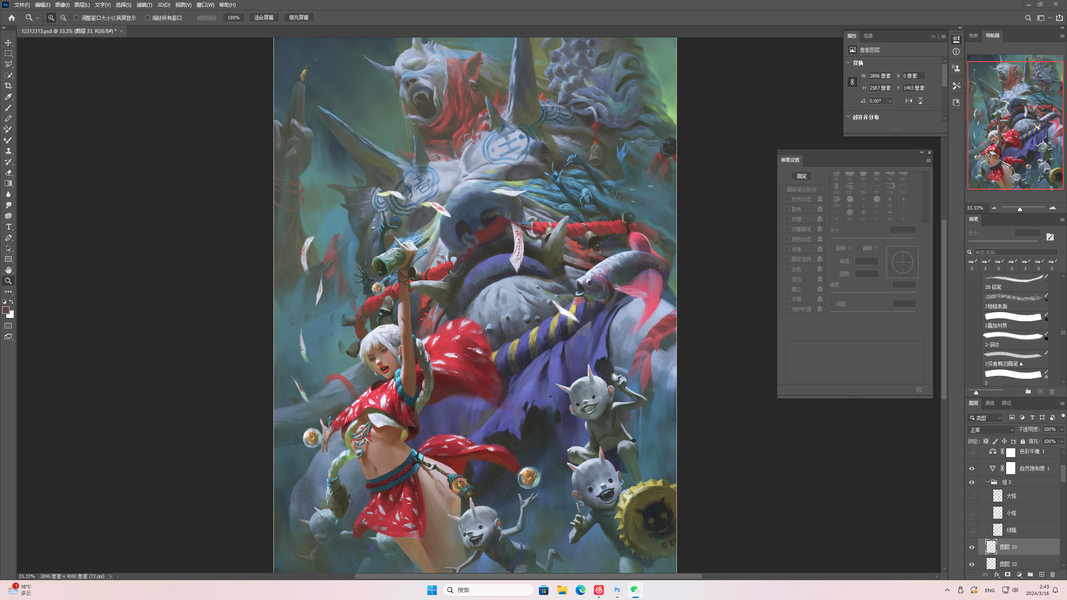Switch to the 通道 tab

point(989,403)
